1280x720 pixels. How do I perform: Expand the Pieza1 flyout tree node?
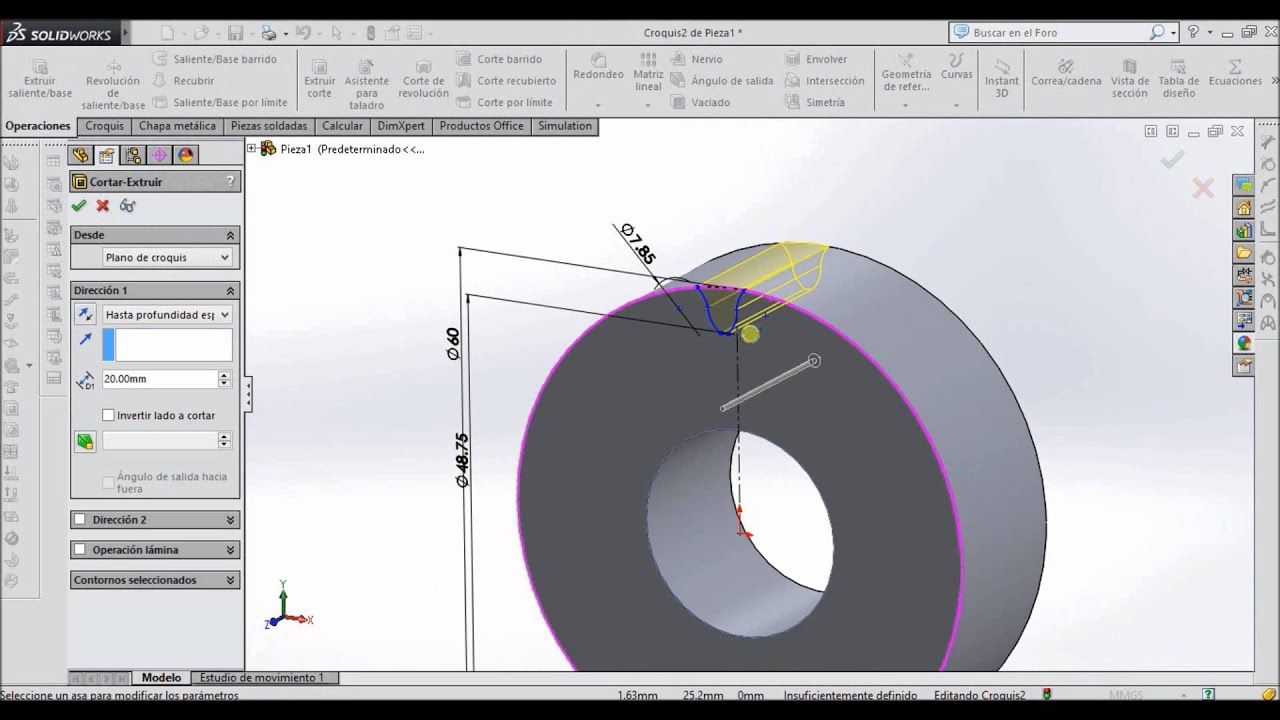point(252,149)
